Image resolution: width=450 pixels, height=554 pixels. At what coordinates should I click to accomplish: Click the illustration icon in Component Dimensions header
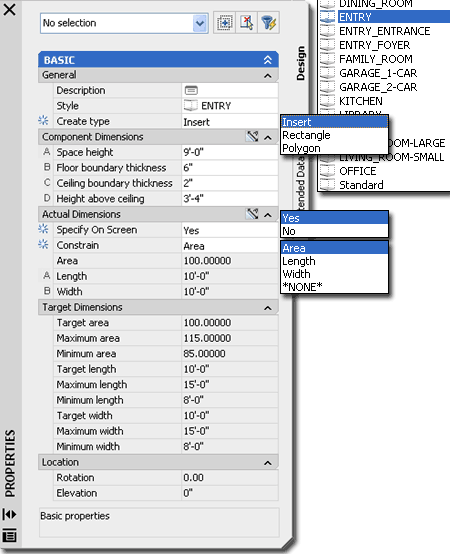click(x=252, y=137)
